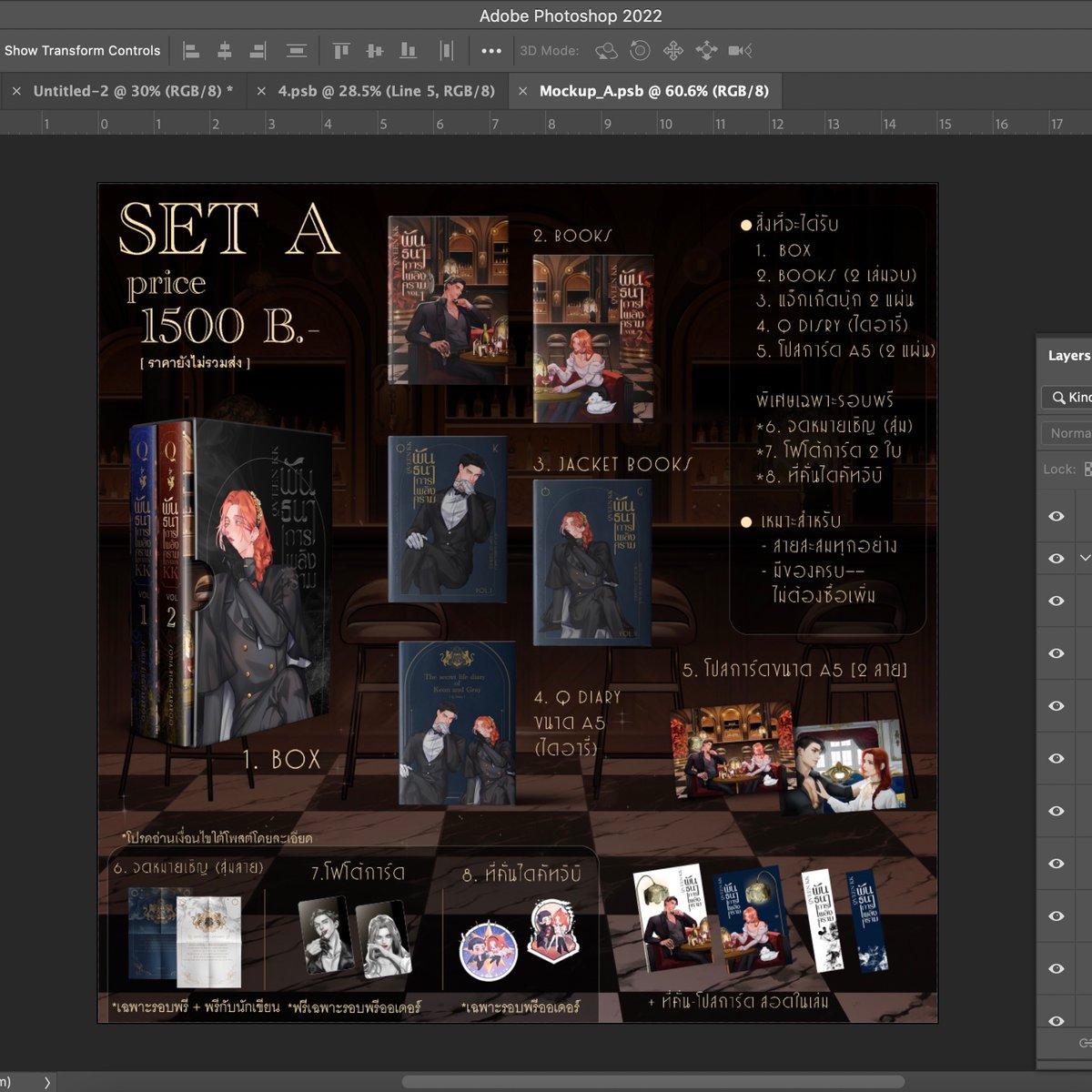Click Distribute horizontally icon before the three dots
The width and height of the screenshot is (1092, 1092).
pos(446,51)
